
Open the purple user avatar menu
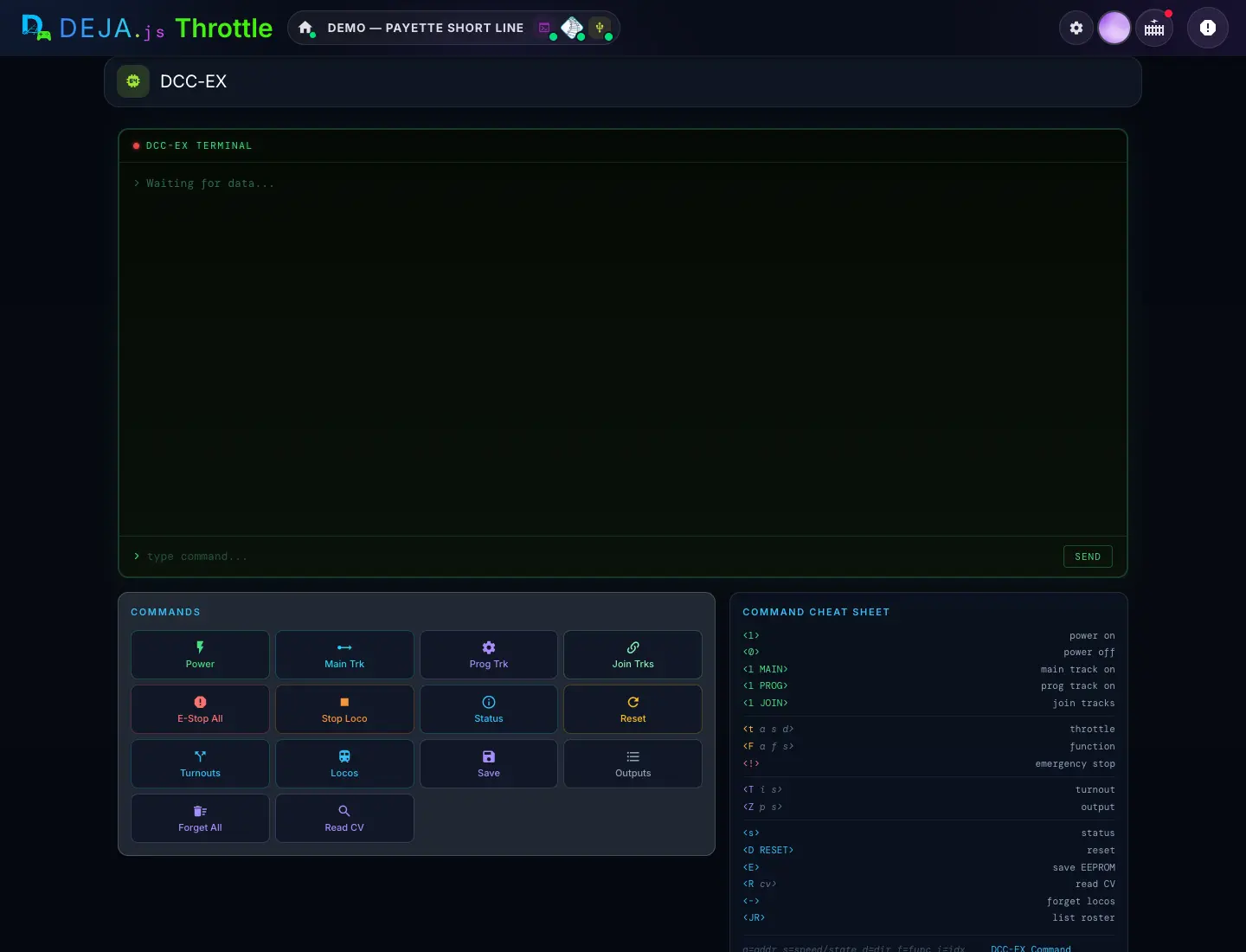click(x=1114, y=28)
